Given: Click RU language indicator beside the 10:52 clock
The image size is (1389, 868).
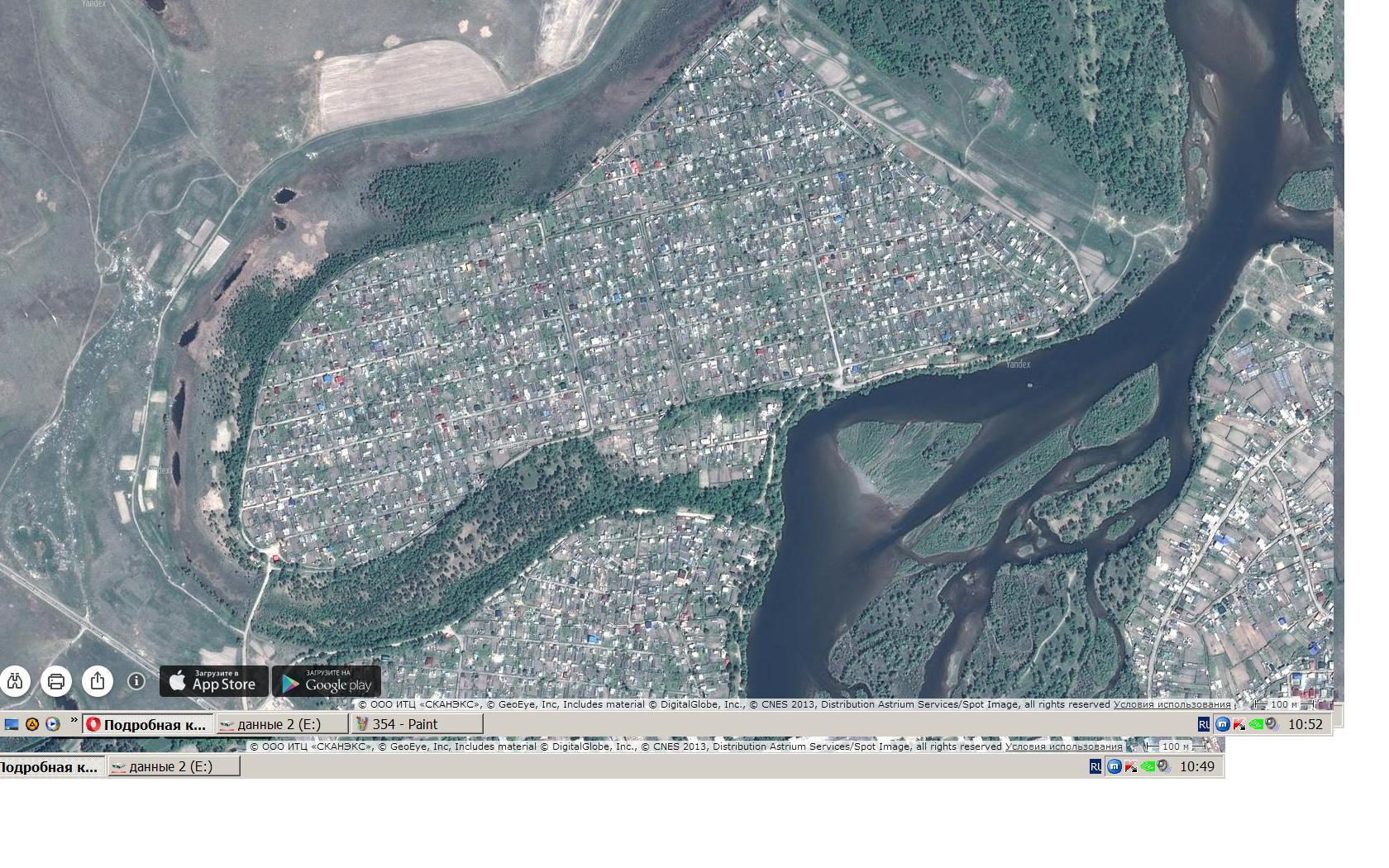Looking at the screenshot, I should click(1204, 724).
